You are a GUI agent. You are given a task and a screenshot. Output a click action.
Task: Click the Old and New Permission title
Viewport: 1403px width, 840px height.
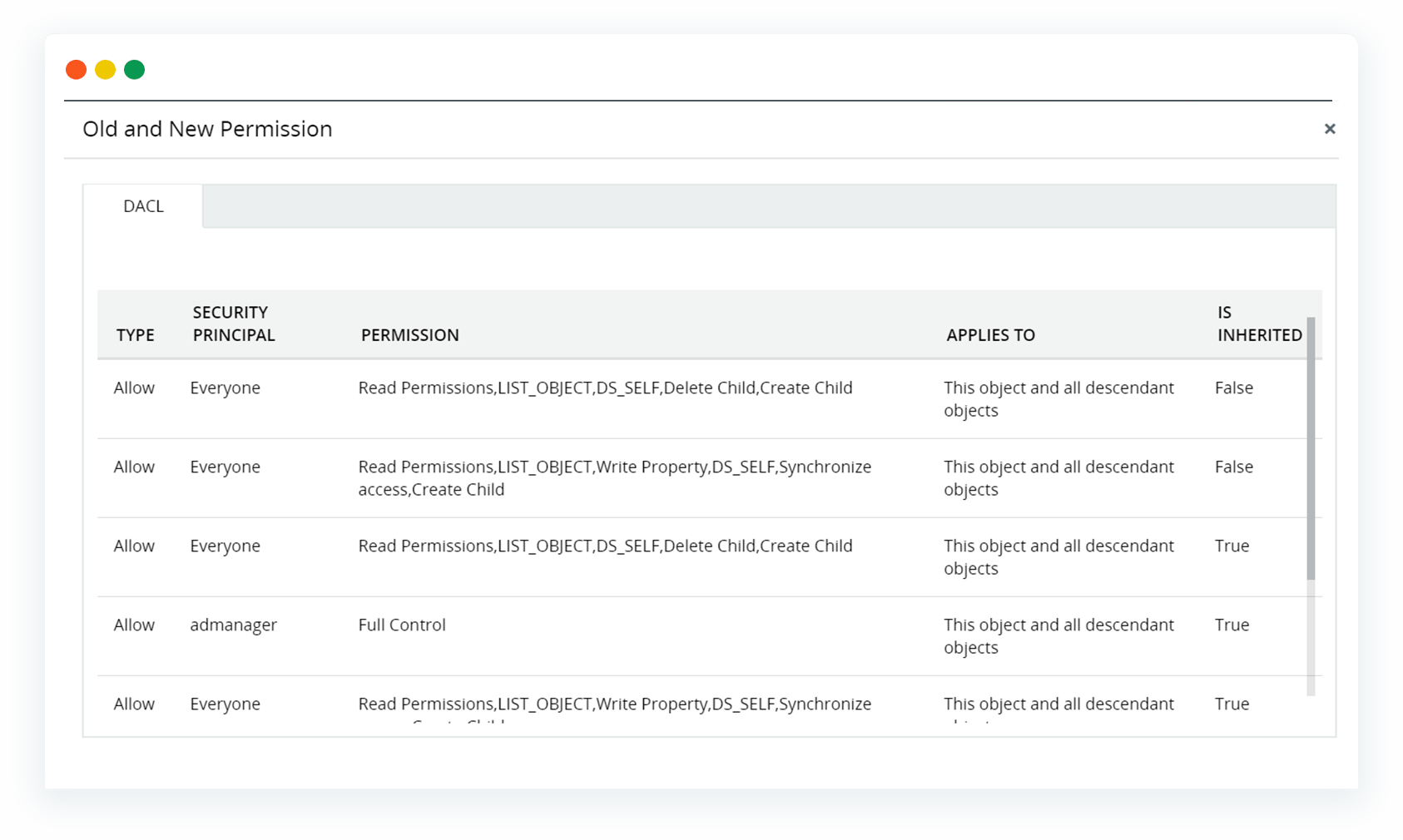tap(207, 129)
